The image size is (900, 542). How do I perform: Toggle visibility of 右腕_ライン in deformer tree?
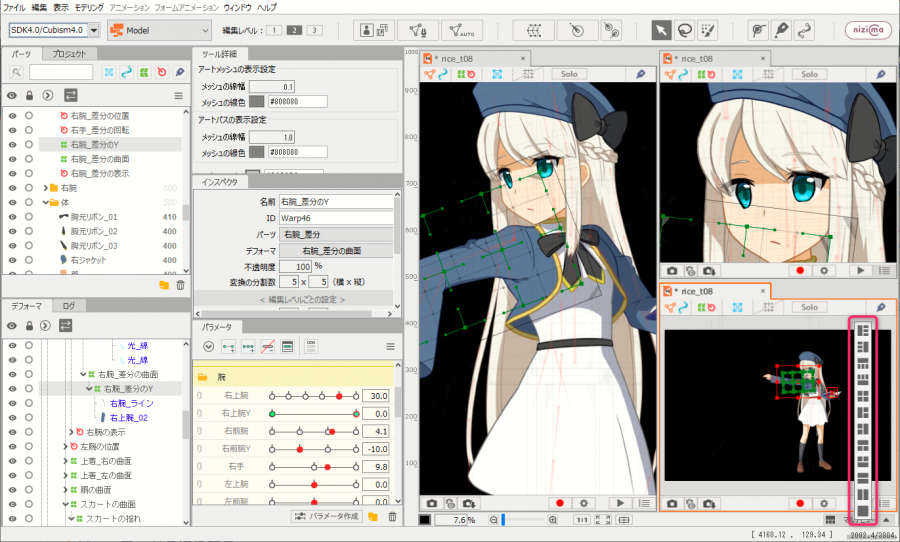(x=12, y=403)
